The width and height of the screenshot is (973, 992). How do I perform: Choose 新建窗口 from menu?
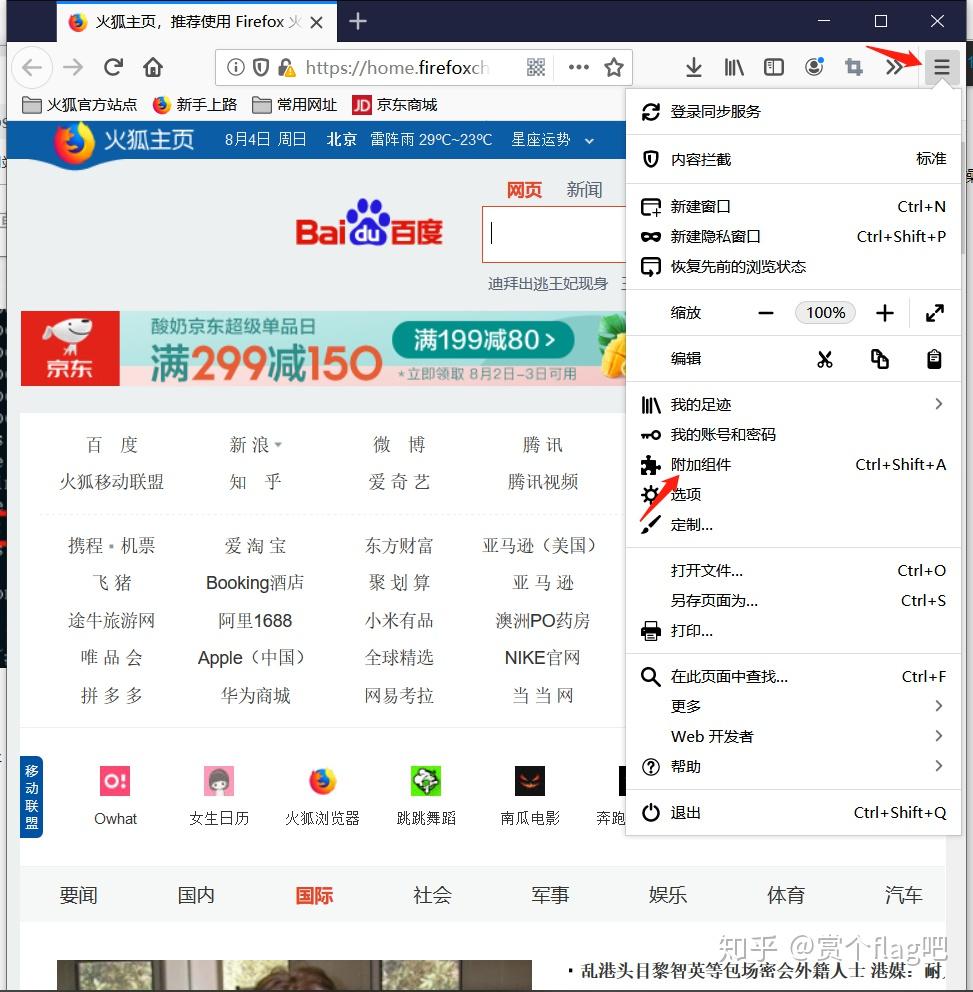[793, 207]
